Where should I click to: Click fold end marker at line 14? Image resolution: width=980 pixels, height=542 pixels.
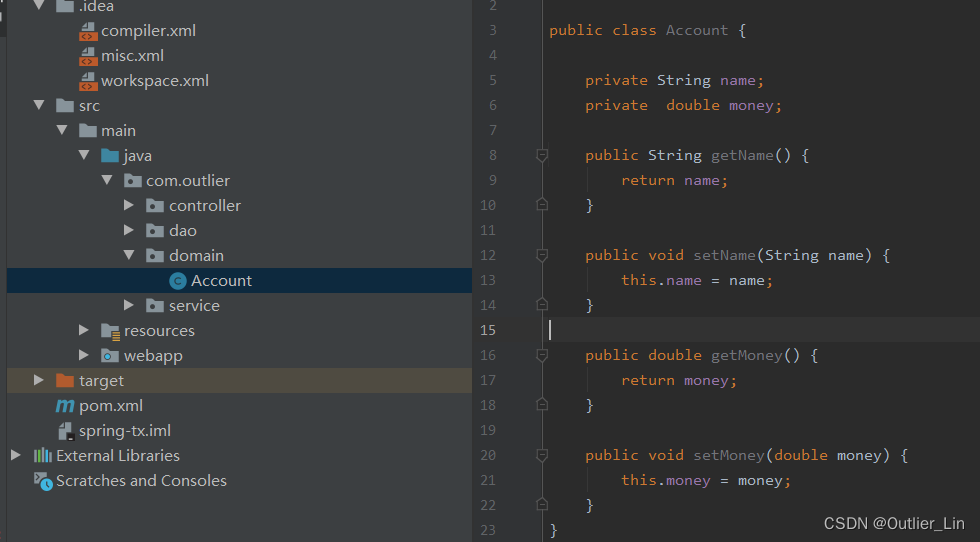(542, 304)
